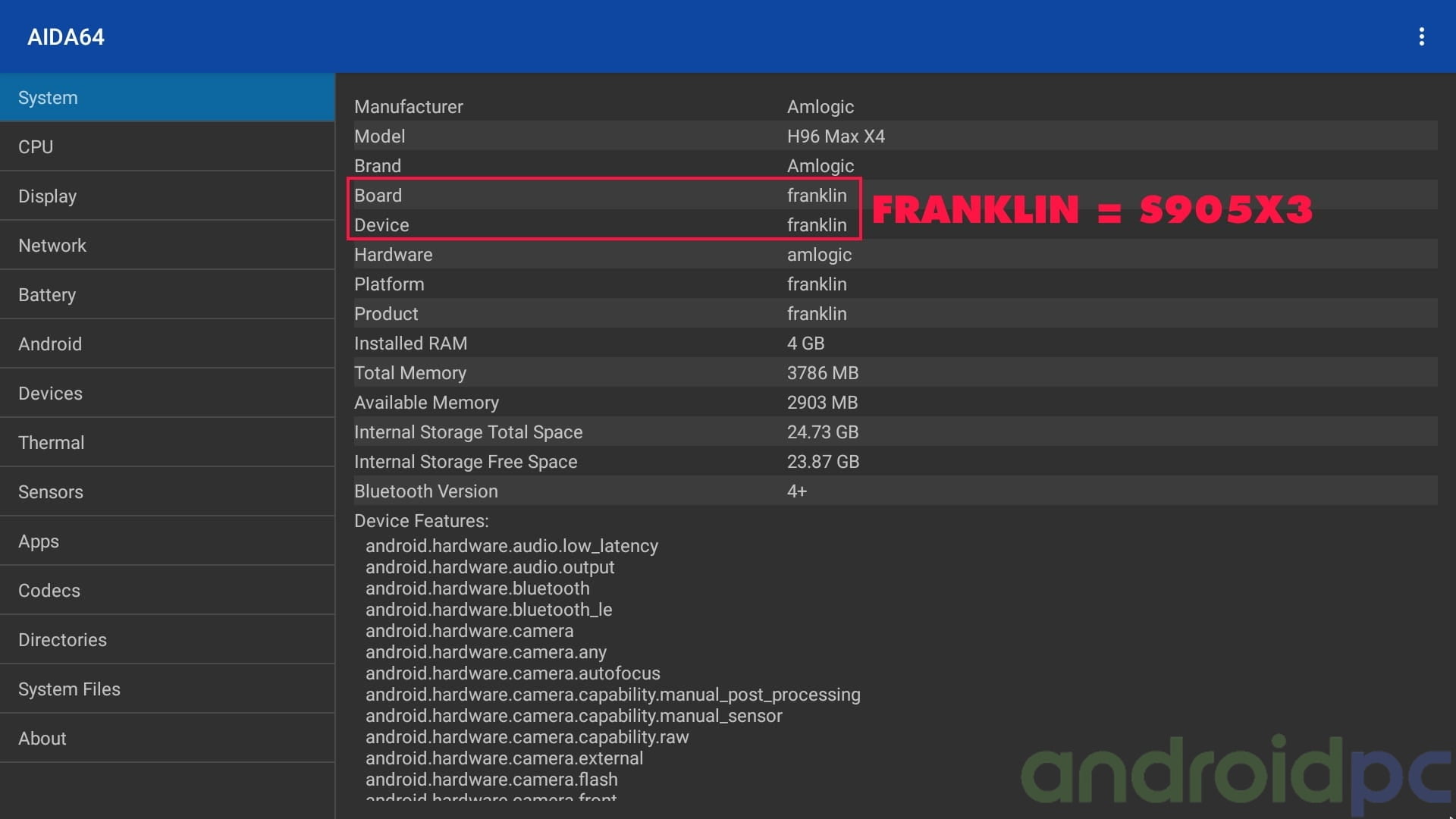Click the Board row label
Screen dimensions: 1456x819
tap(378, 196)
